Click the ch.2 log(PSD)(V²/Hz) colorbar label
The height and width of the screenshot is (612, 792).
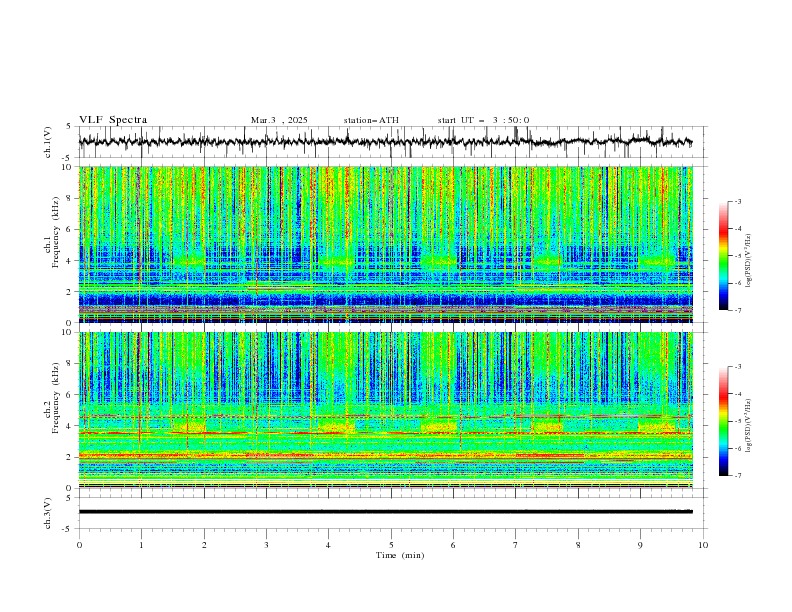[x=750, y=425]
